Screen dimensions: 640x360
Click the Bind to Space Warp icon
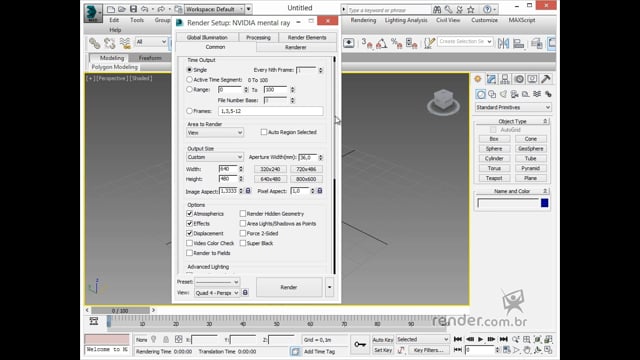click(x=125, y=43)
